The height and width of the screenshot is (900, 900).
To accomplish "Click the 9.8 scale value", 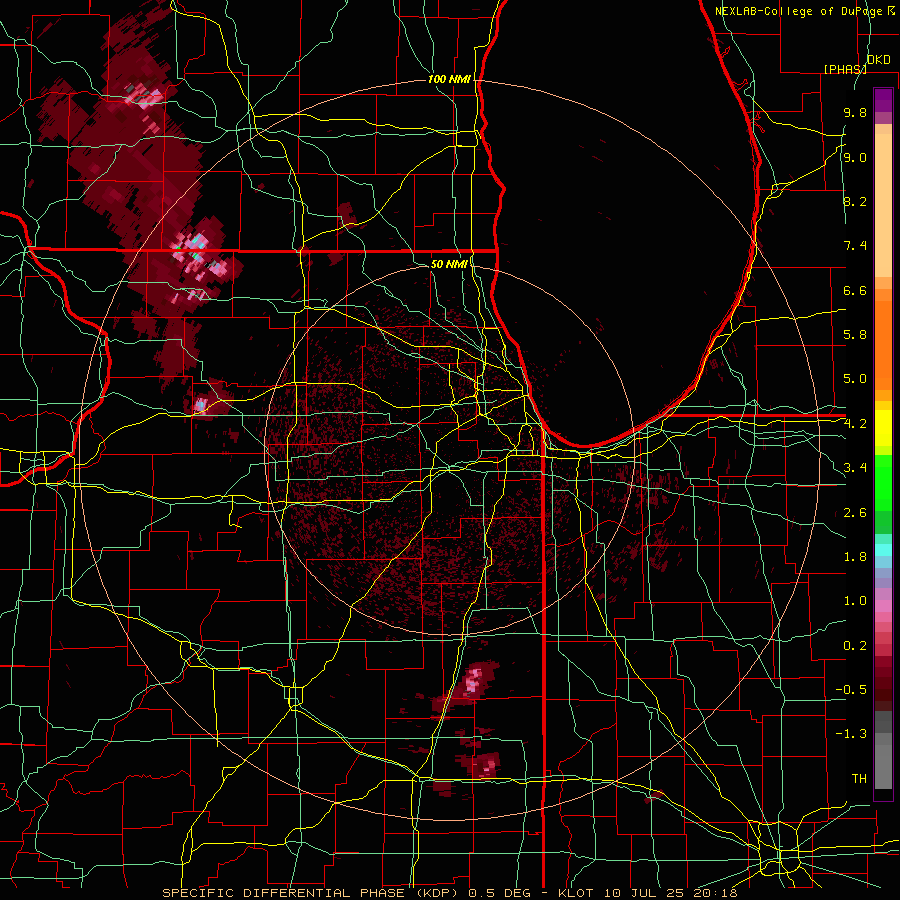I will point(855,112).
